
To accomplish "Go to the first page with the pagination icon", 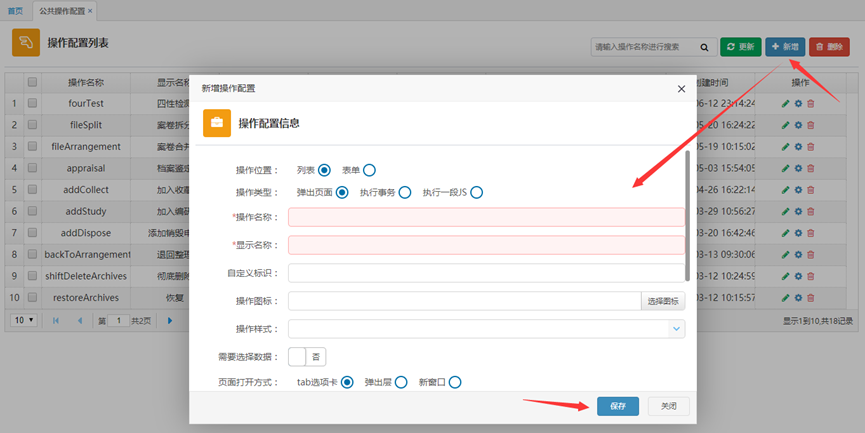I will (56, 320).
